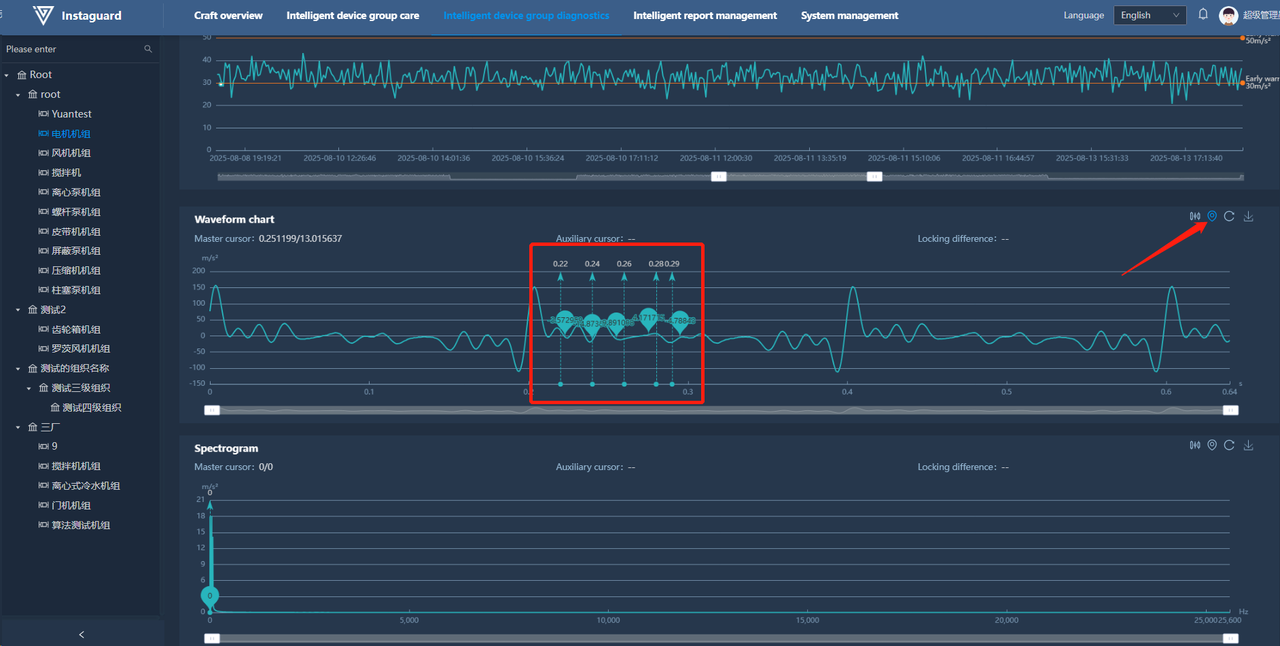Enable the Spectrogram marker pin tool

(x=1212, y=445)
